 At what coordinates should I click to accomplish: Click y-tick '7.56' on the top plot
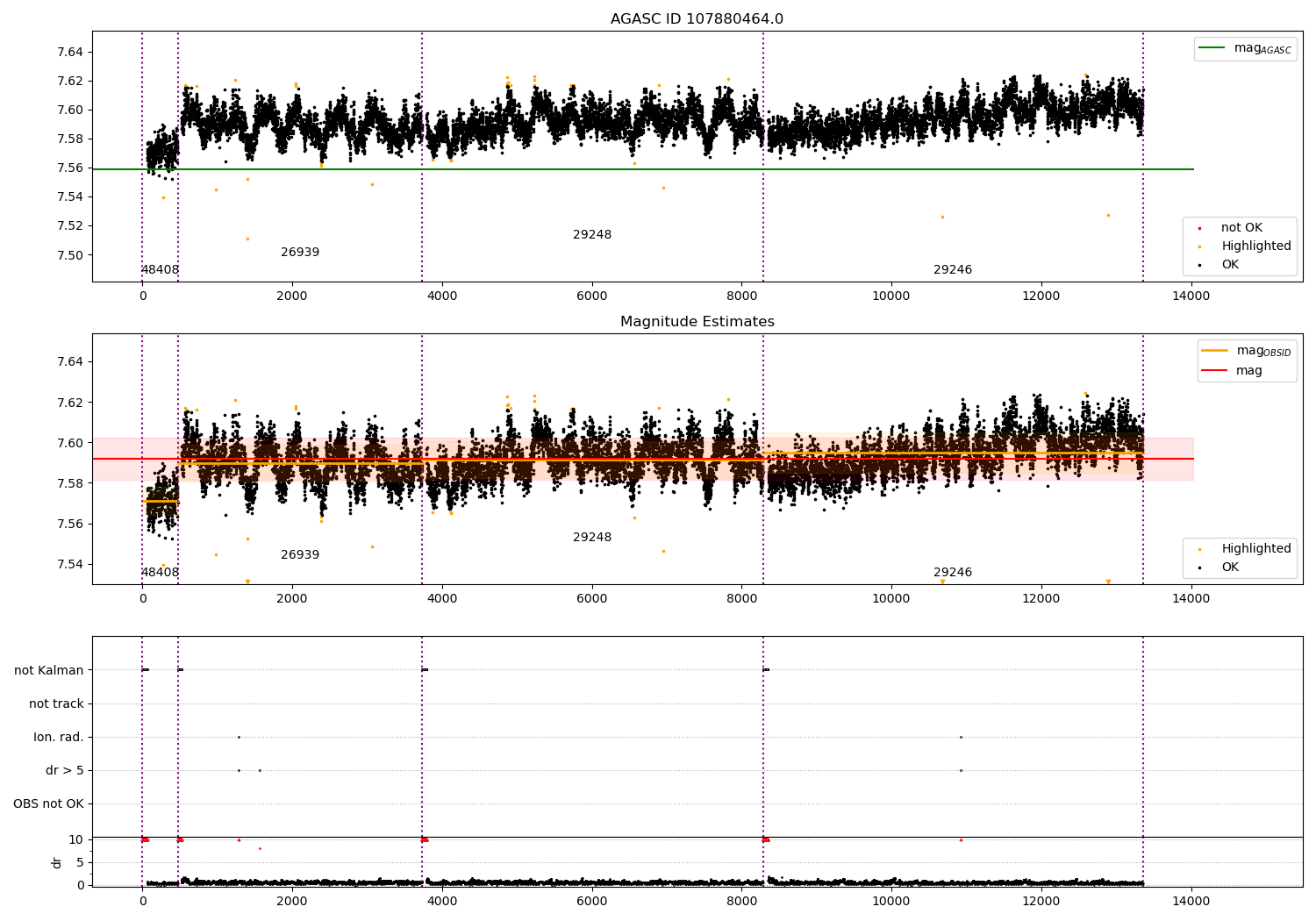[x=70, y=168]
